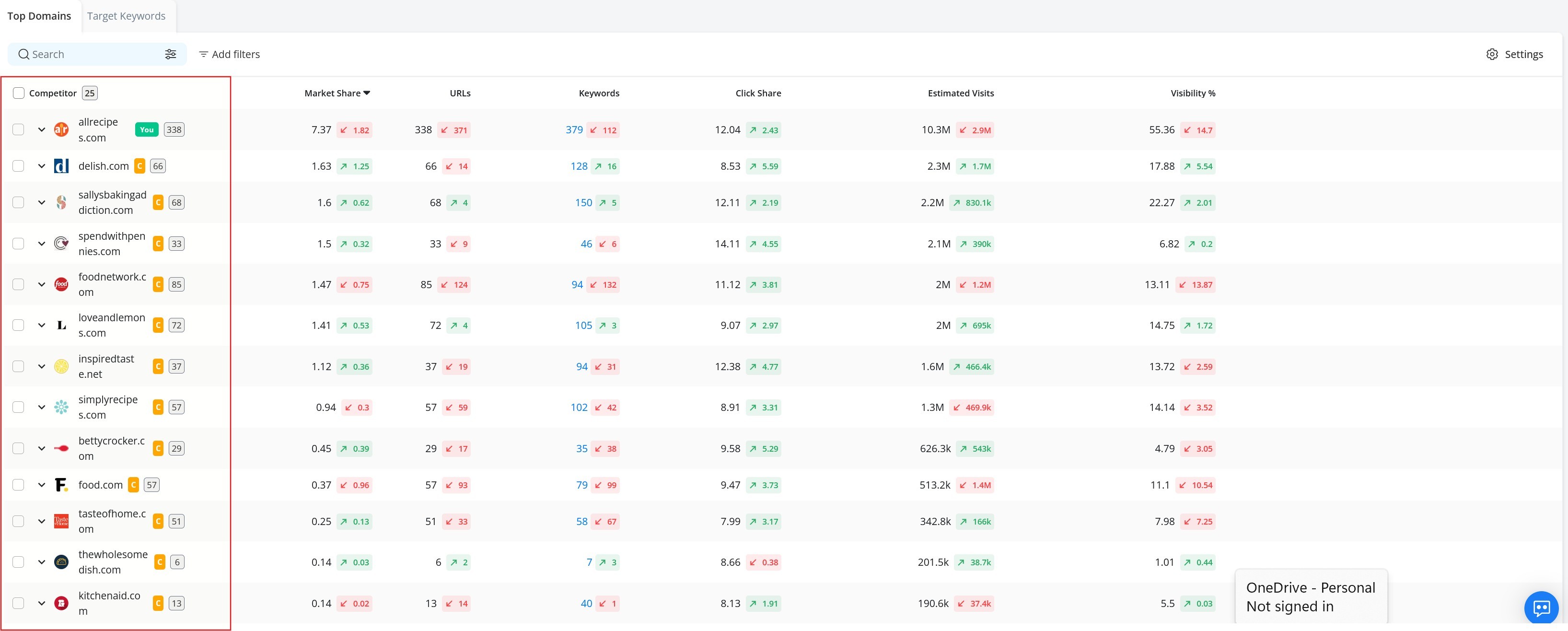Click the spendwithpennies.com favicon
1568x631 pixels.
[x=61, y=244]
